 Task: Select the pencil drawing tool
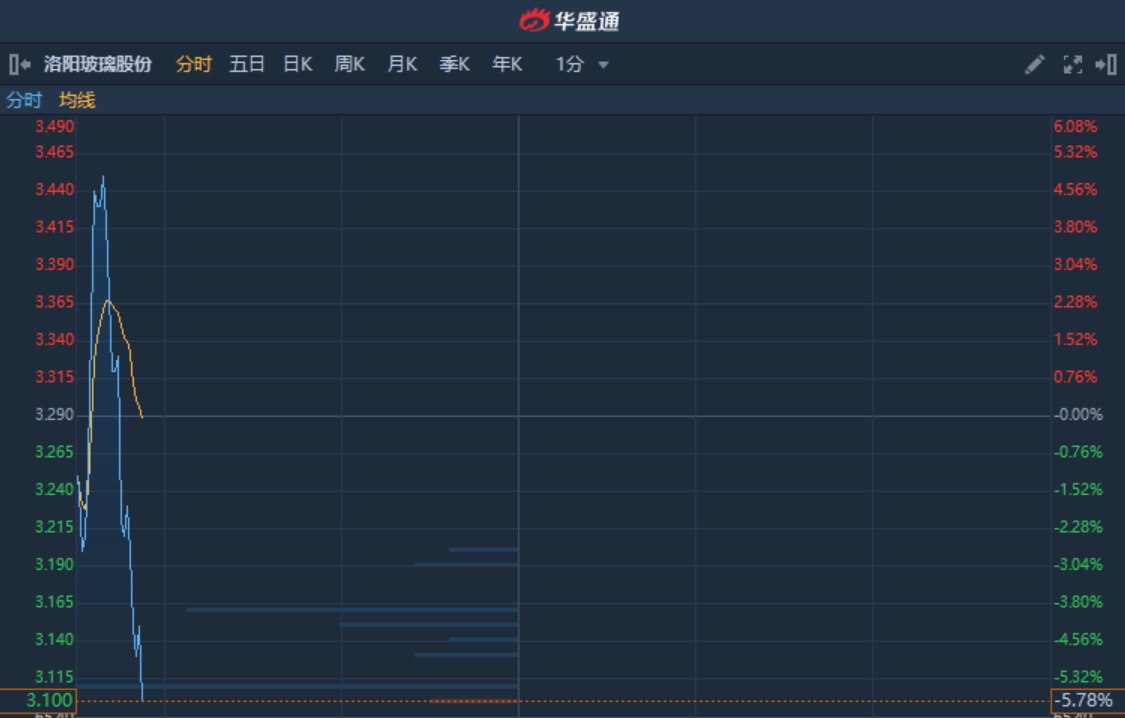pos(1035,65)
